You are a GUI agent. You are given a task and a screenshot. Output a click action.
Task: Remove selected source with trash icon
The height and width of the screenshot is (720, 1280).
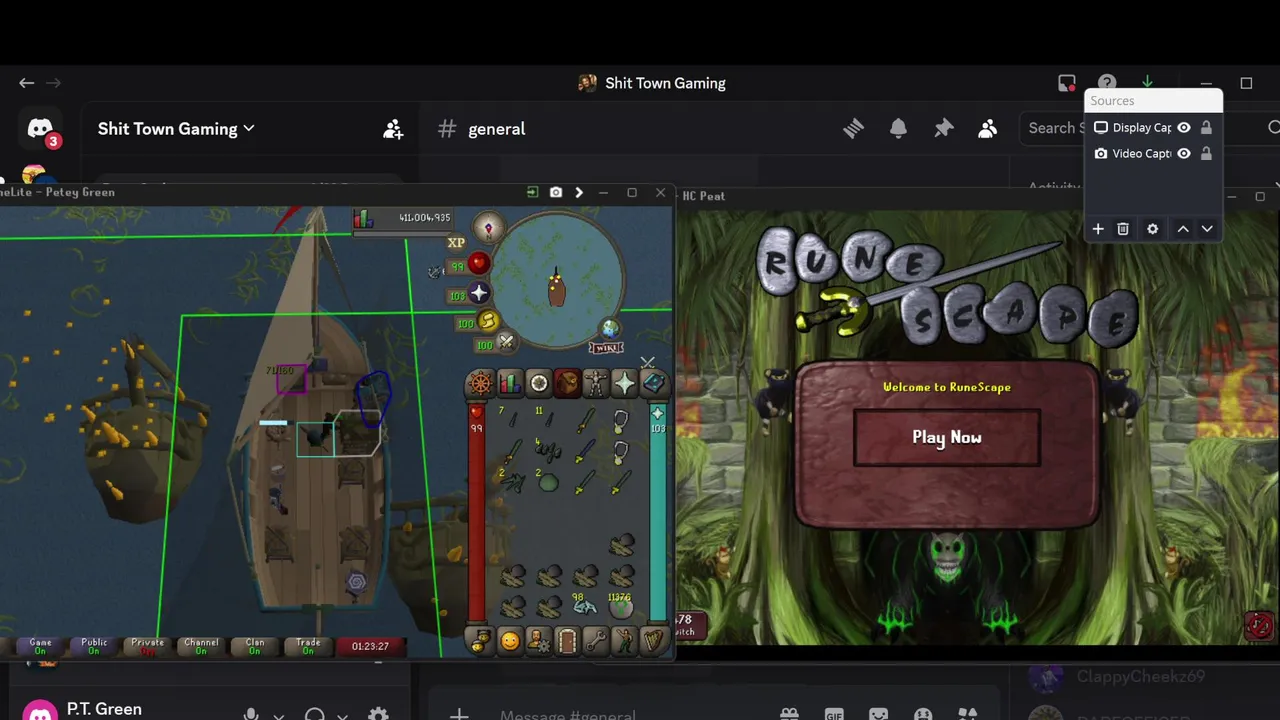[x=1123, y=229]
